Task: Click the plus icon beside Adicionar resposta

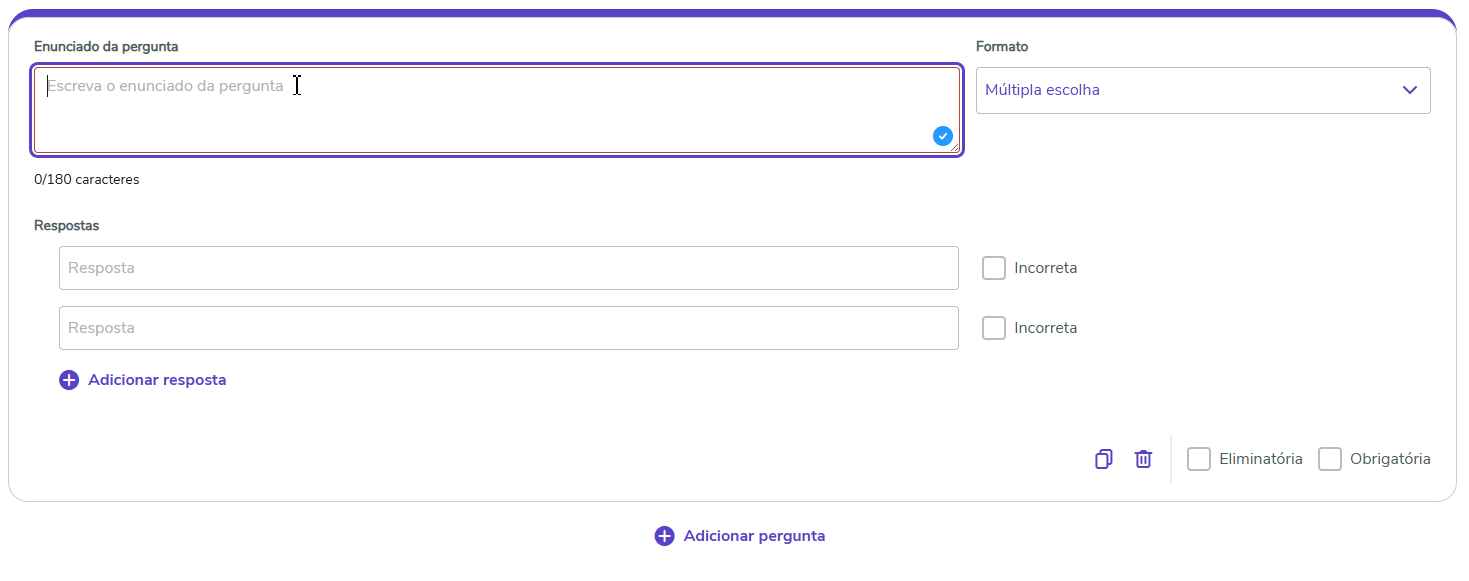Action: point(69,380)
